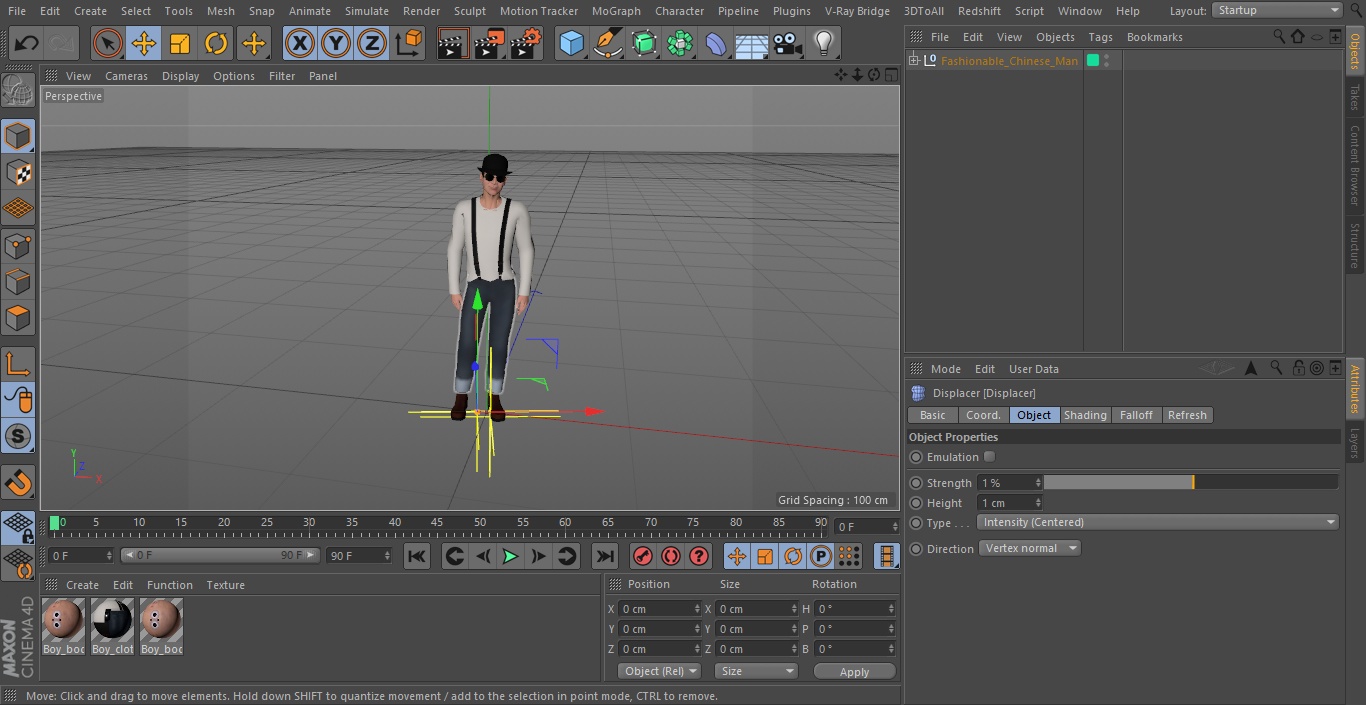Open the Size mode dropdown
The image size is (1366, 705).
coord(756,671)
